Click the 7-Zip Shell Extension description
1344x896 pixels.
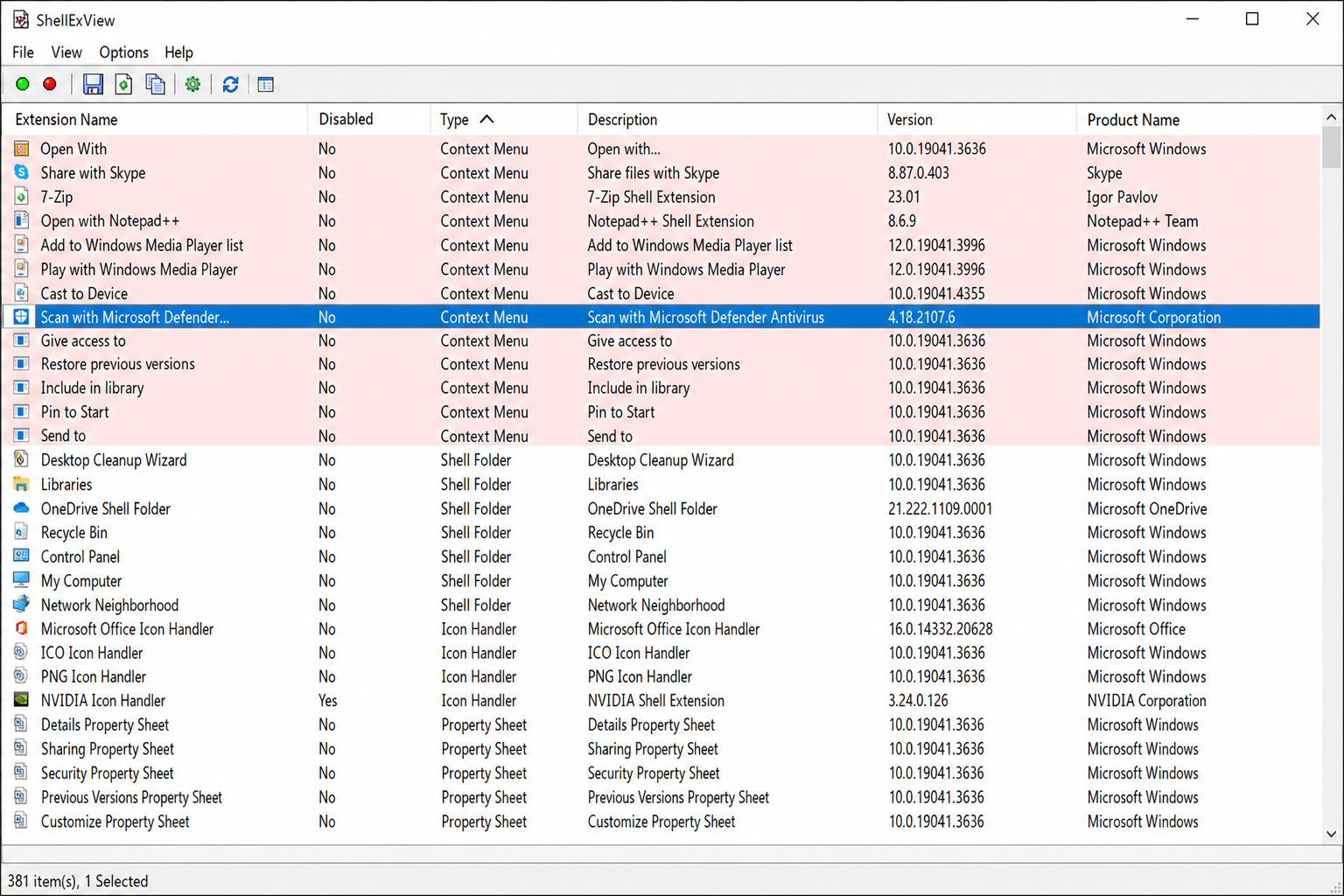pyautogui.click(x=651, y=197)
